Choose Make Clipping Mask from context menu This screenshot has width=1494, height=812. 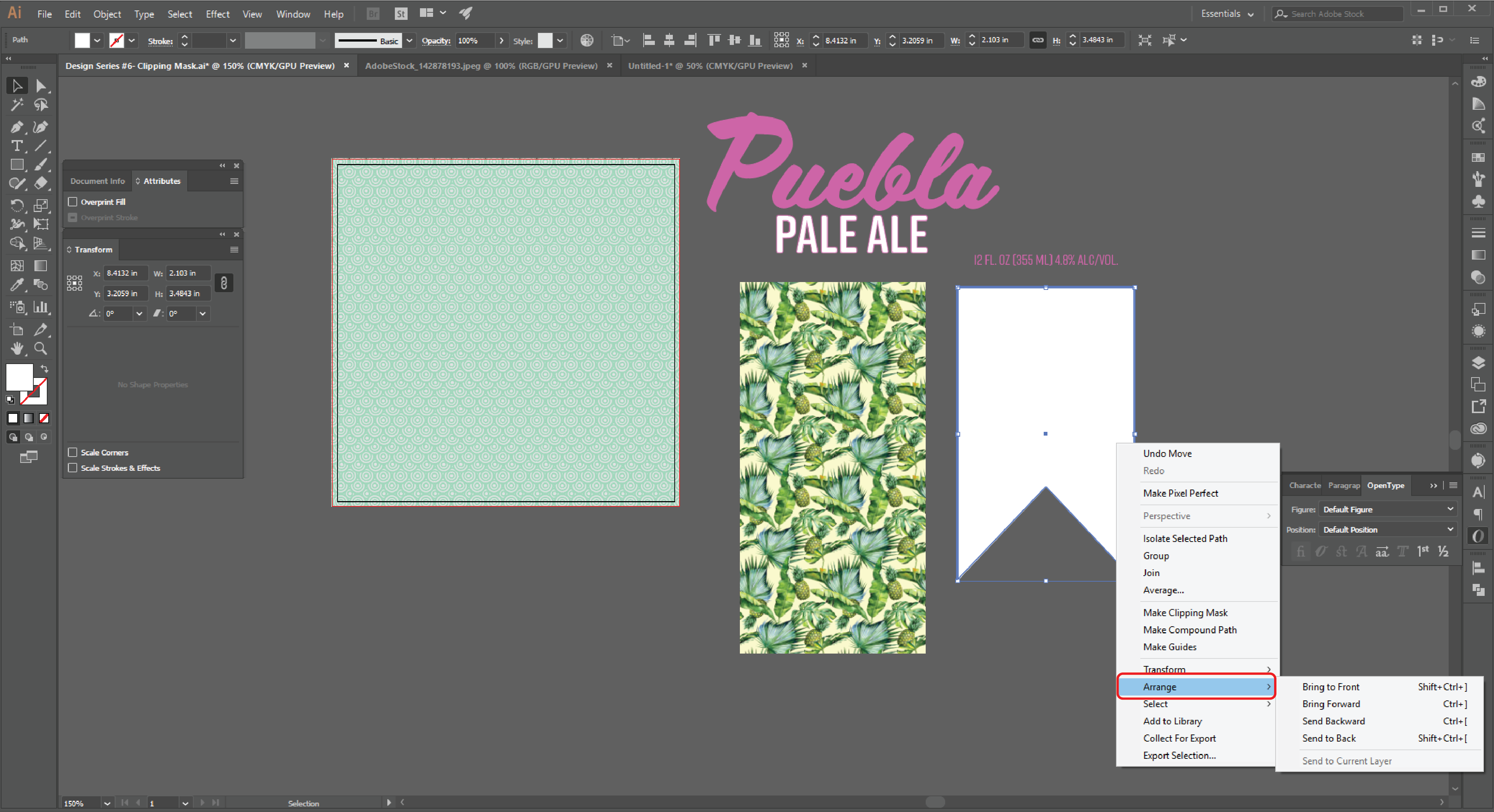coord(1185,612)
